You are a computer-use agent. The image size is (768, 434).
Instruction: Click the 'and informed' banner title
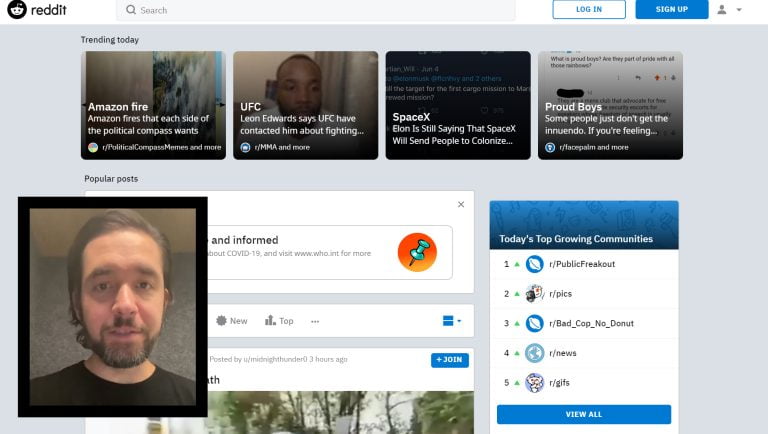(x=245, y=240)
